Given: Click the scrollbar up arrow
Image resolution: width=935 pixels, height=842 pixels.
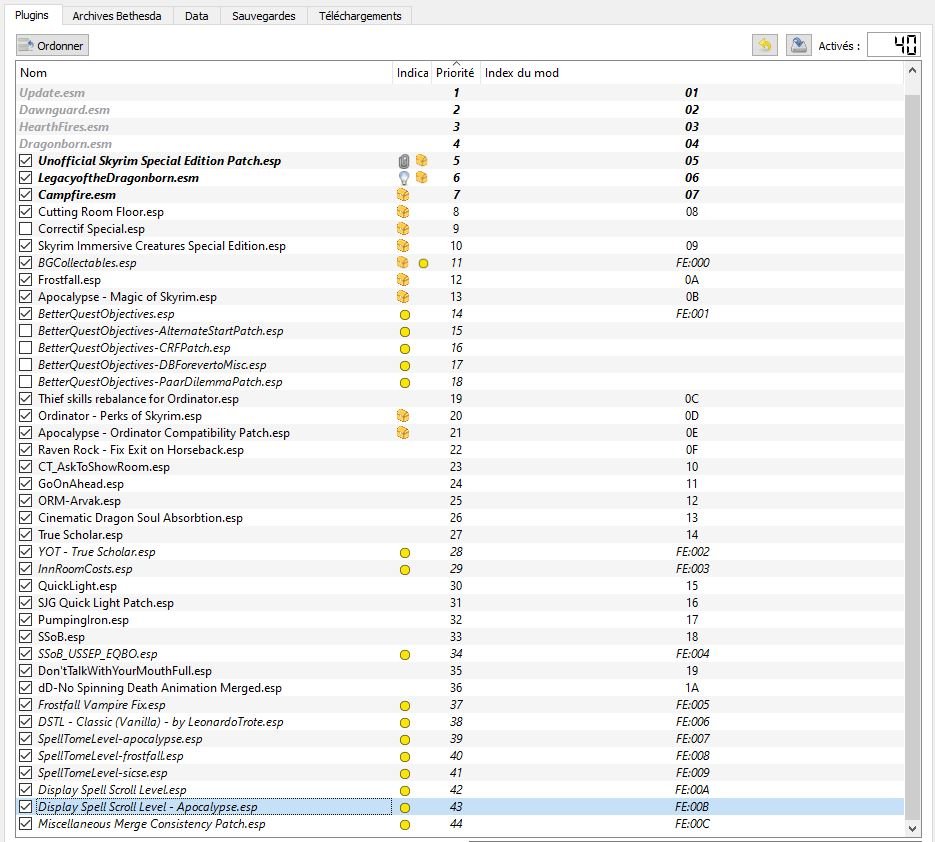Looking at the screenshot, I should (x=912, y=73).
